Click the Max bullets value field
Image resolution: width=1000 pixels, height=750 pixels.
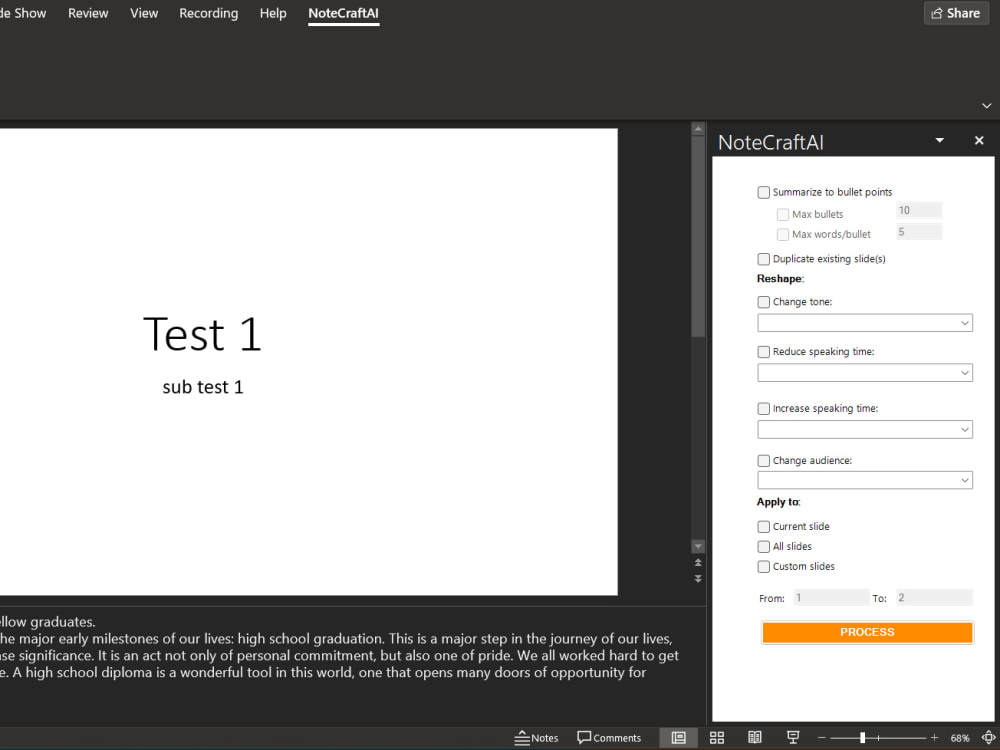(x=918, y=210)
